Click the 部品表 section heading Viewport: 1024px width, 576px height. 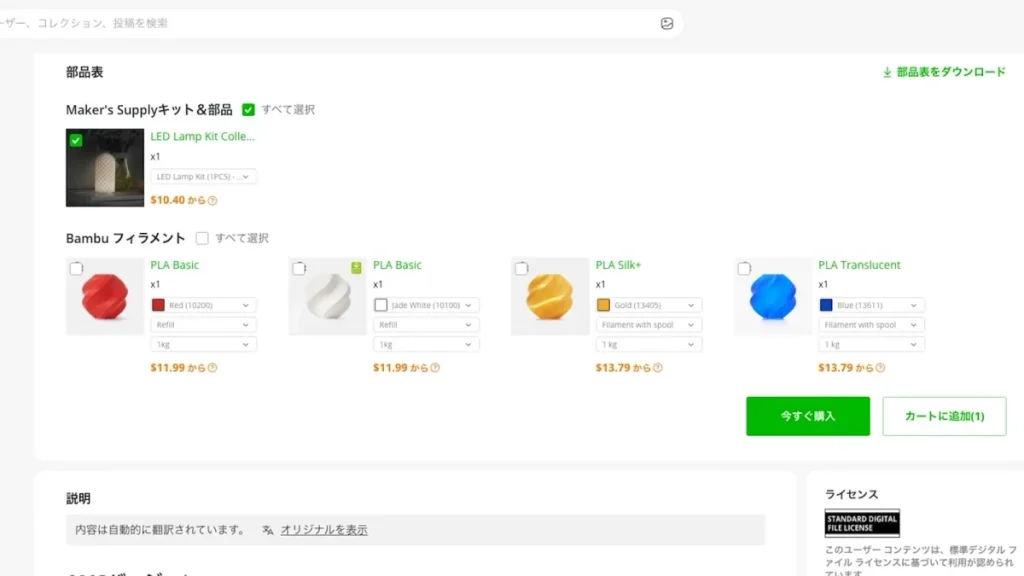click(84, 72)
